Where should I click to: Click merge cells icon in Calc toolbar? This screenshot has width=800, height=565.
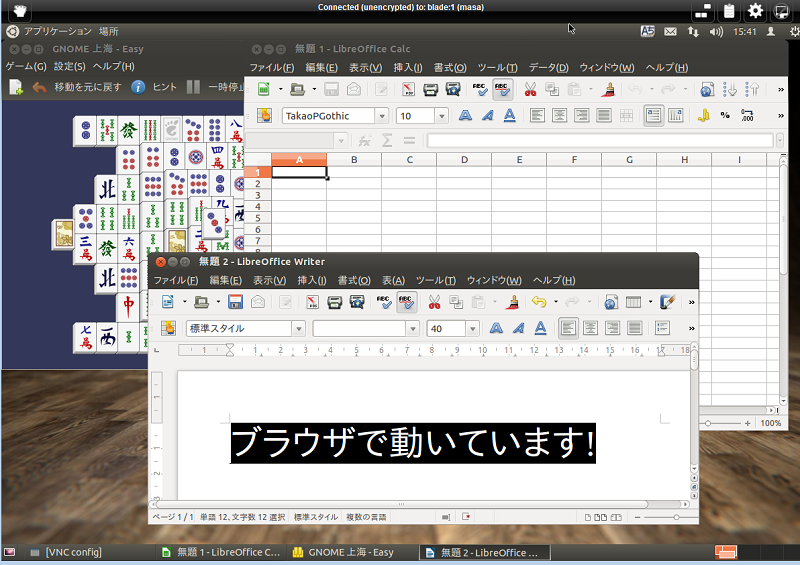(x=627, y=116)
